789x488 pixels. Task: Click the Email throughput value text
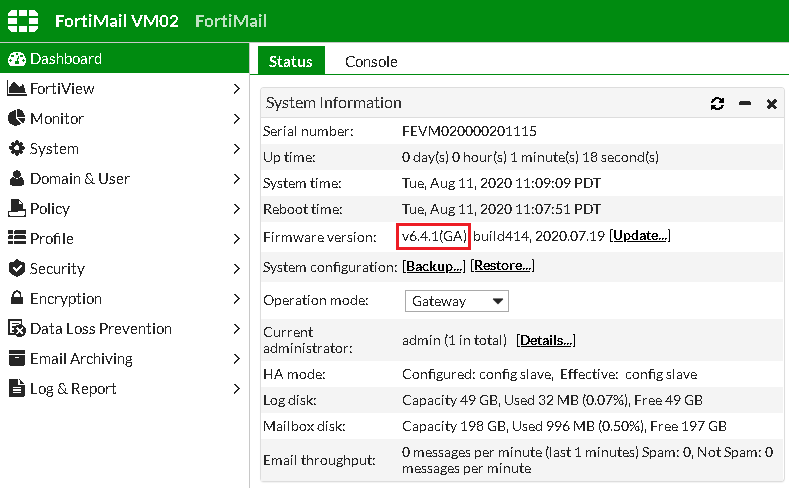(587, 460)
